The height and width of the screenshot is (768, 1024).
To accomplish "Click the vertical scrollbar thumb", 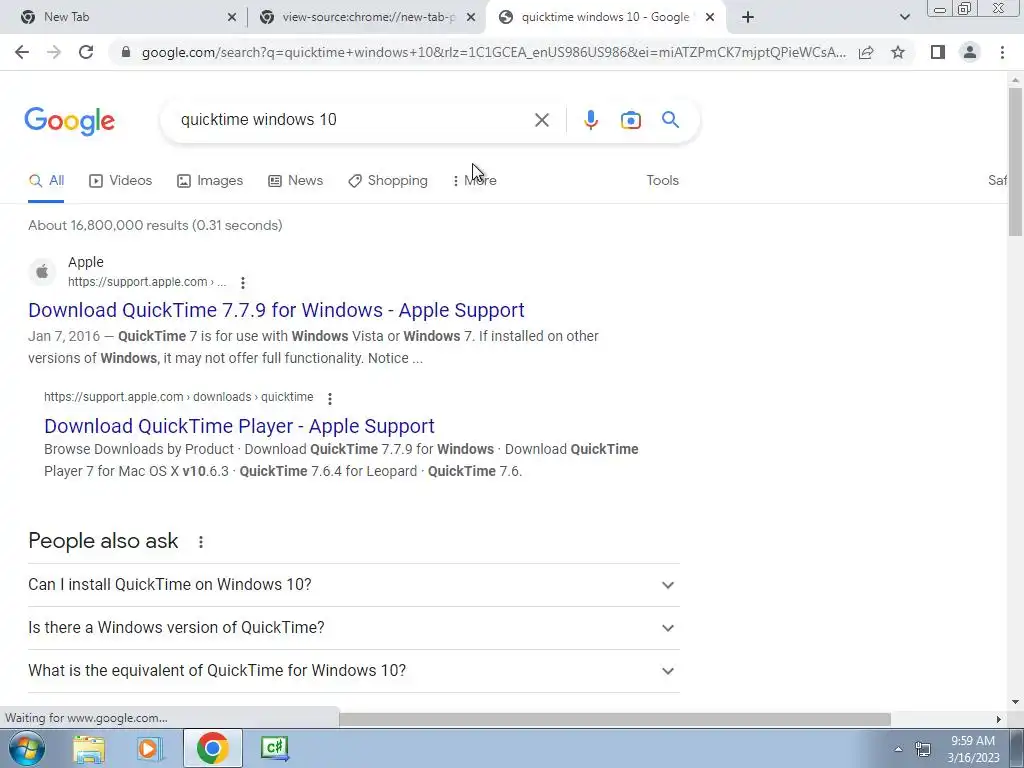I will coord(1015,161).
